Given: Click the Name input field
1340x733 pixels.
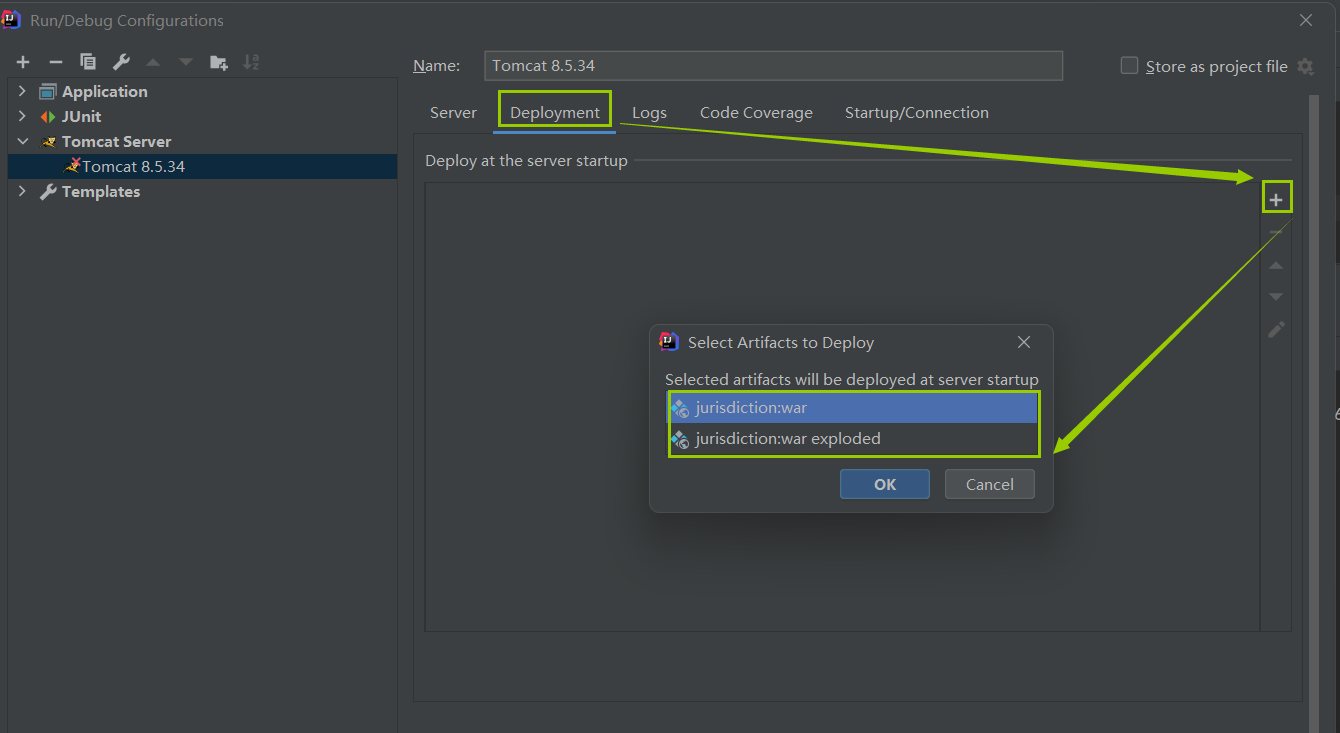Looking at the screenshot, I should pos(773,66).
